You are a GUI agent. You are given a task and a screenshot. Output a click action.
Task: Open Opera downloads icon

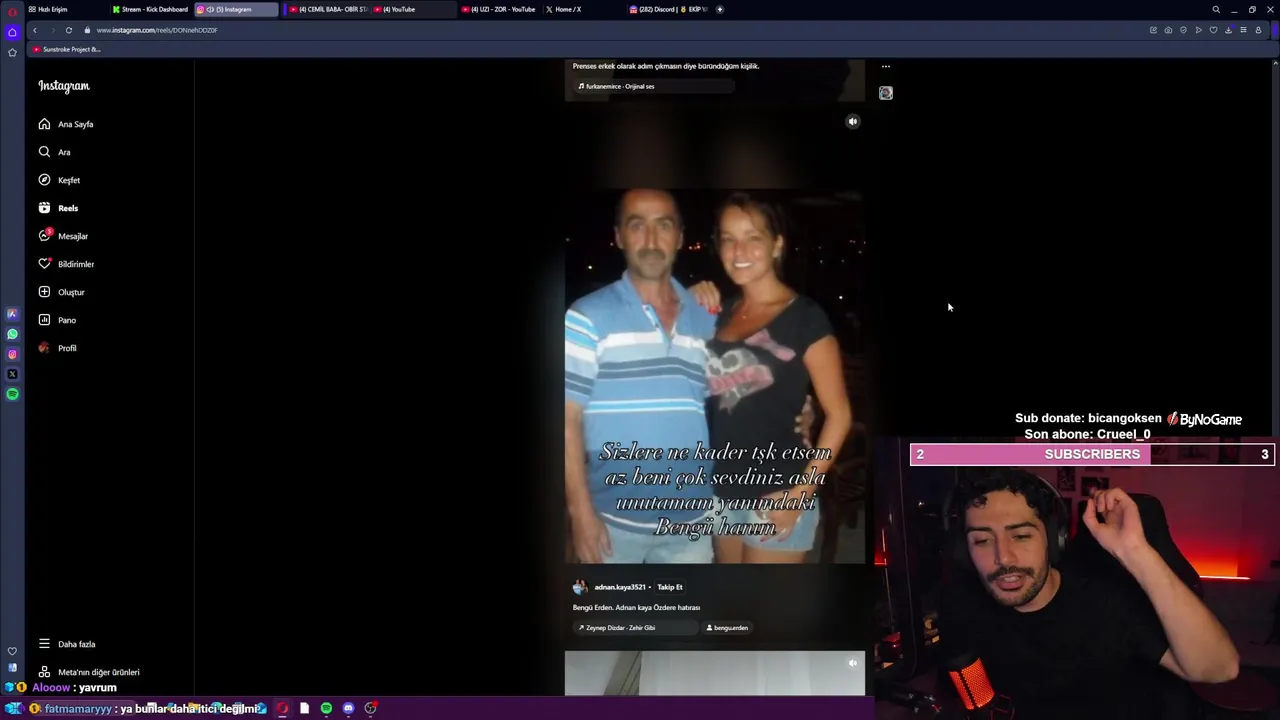tap(1228, 30)
